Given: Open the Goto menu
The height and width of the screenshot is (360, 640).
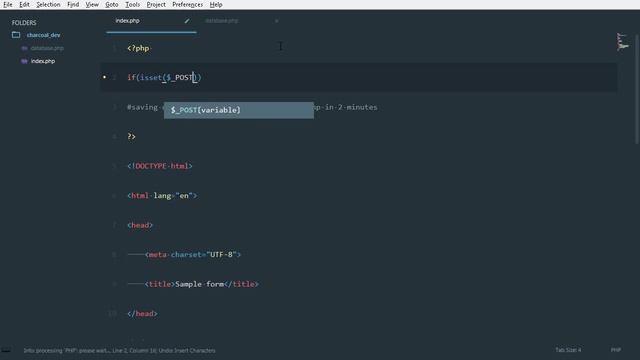Looking at the screenshot, I should point(111,4).
